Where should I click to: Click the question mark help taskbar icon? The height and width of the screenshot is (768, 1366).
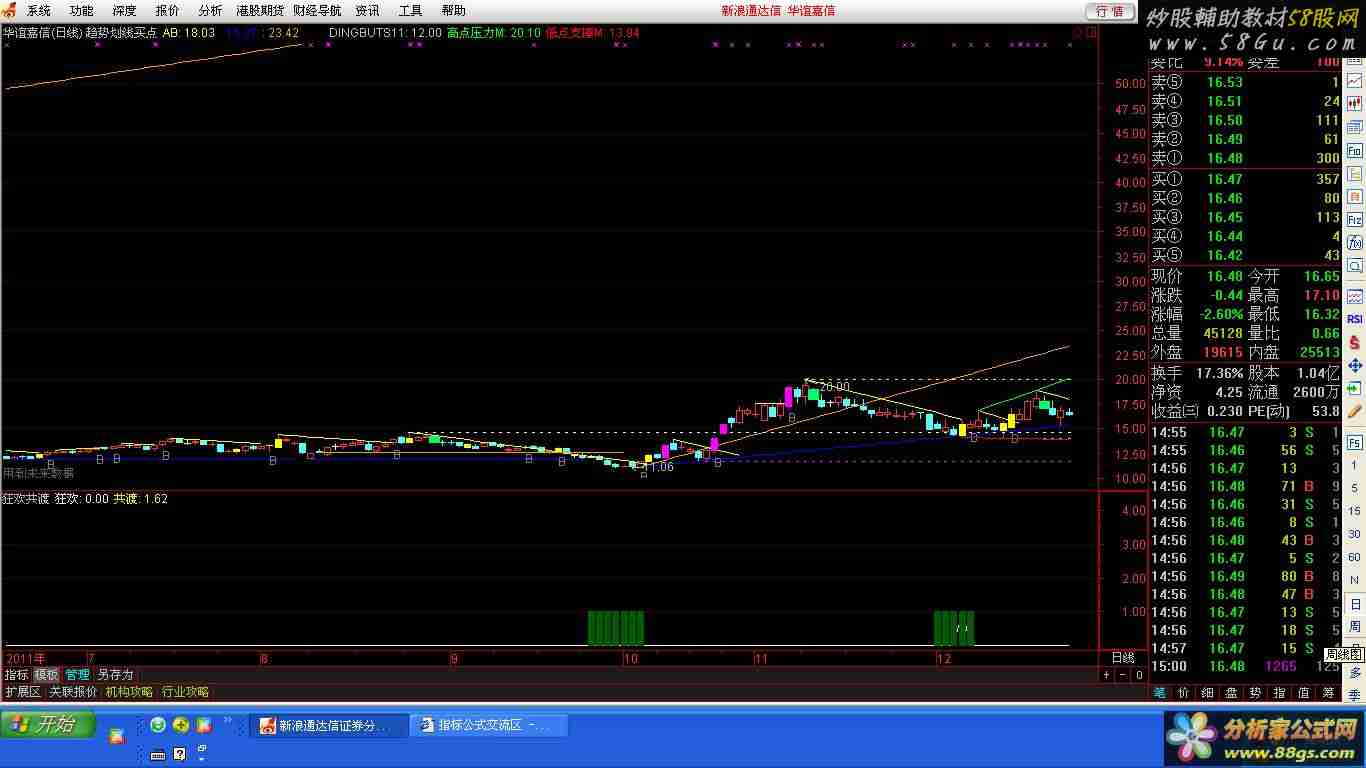180,754
